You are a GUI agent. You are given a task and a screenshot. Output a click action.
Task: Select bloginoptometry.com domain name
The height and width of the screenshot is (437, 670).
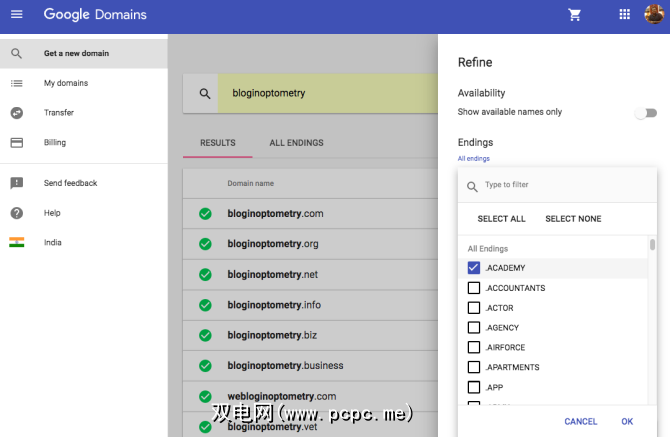[x=275, y=214]
